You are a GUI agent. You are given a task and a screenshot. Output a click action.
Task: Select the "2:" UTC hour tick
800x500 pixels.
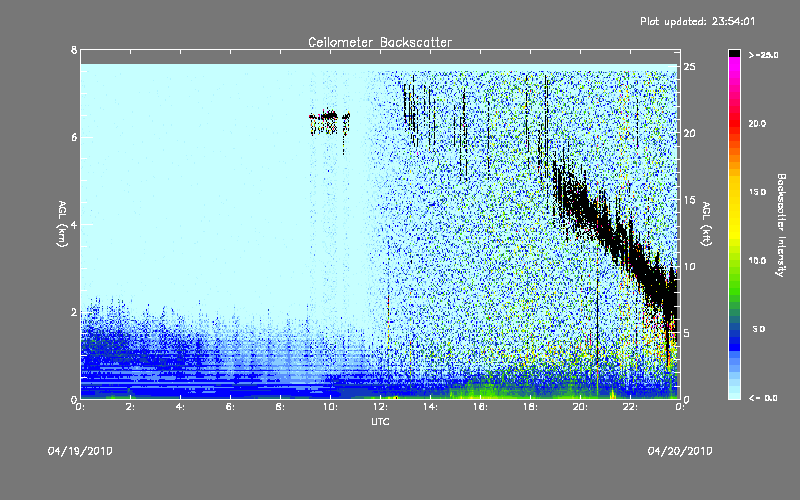click(x=130, y=407)
